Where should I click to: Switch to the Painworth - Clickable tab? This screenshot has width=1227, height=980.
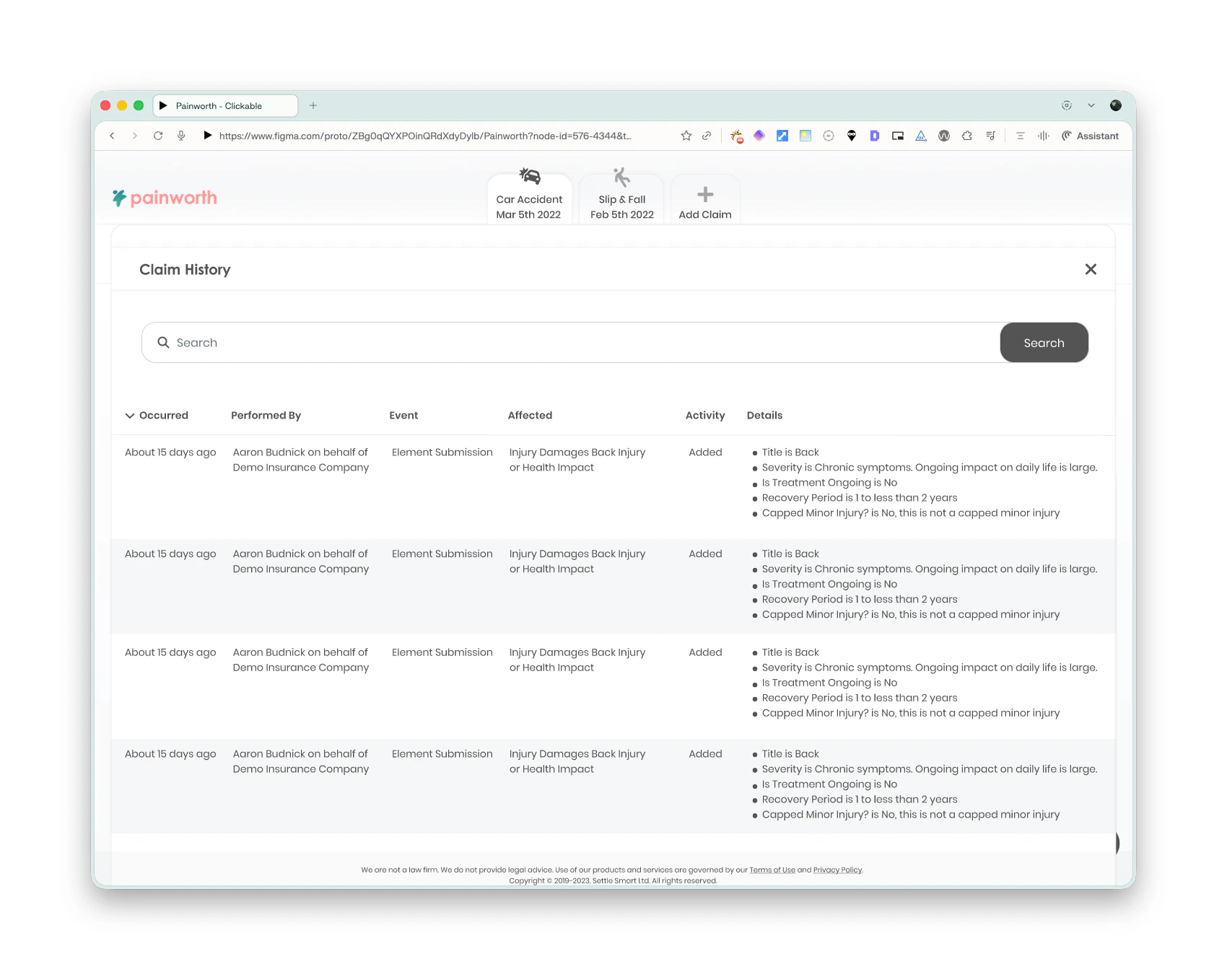226,105
